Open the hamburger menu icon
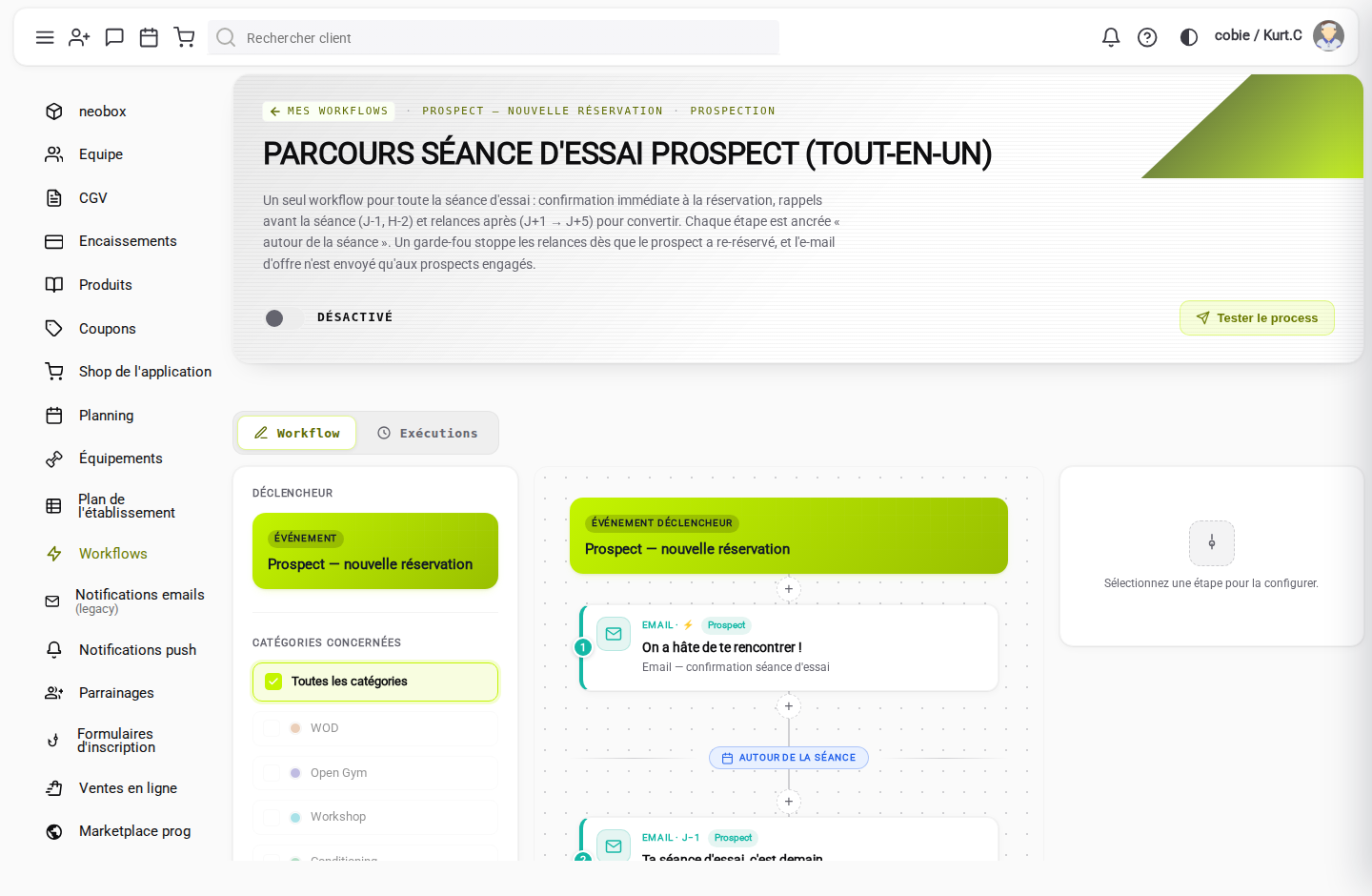Screen dimensions: 1372x896 coord(45,37)
